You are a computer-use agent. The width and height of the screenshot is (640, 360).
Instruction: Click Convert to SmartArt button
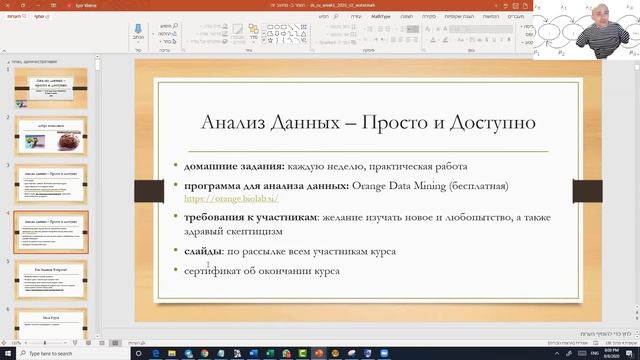[336, 42]
